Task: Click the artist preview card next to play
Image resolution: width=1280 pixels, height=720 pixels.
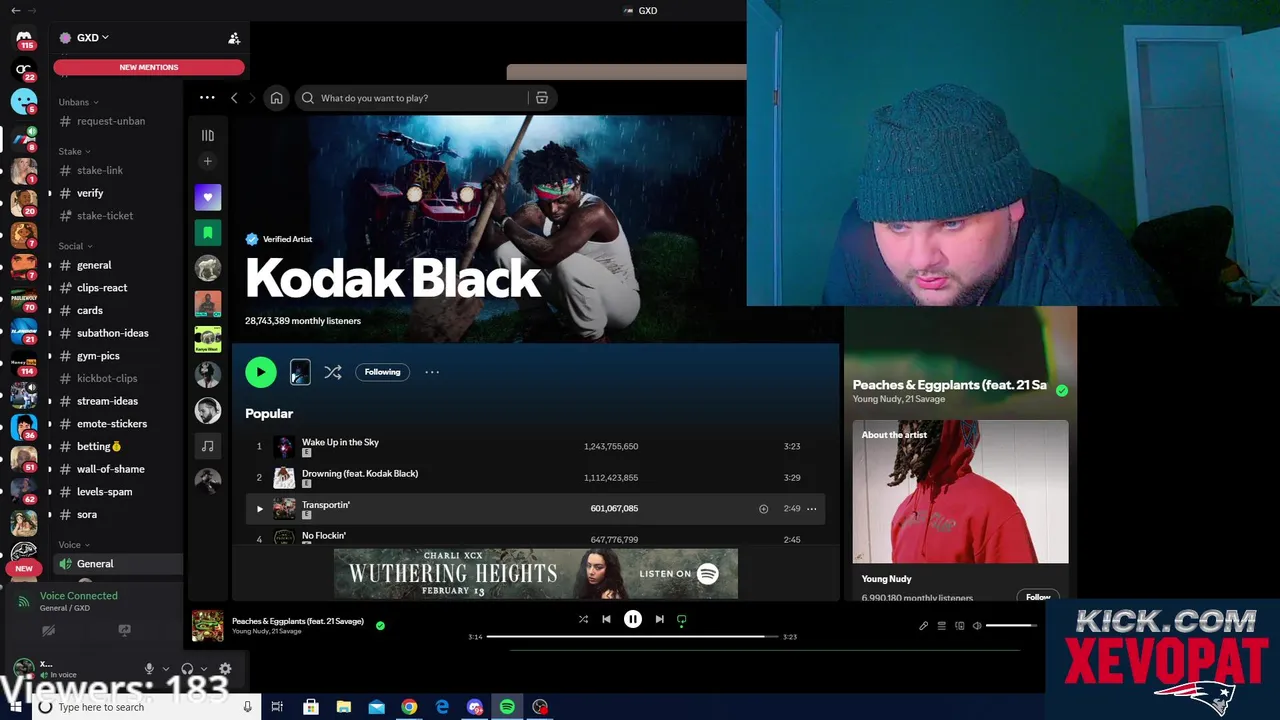Action: point(300,372)
